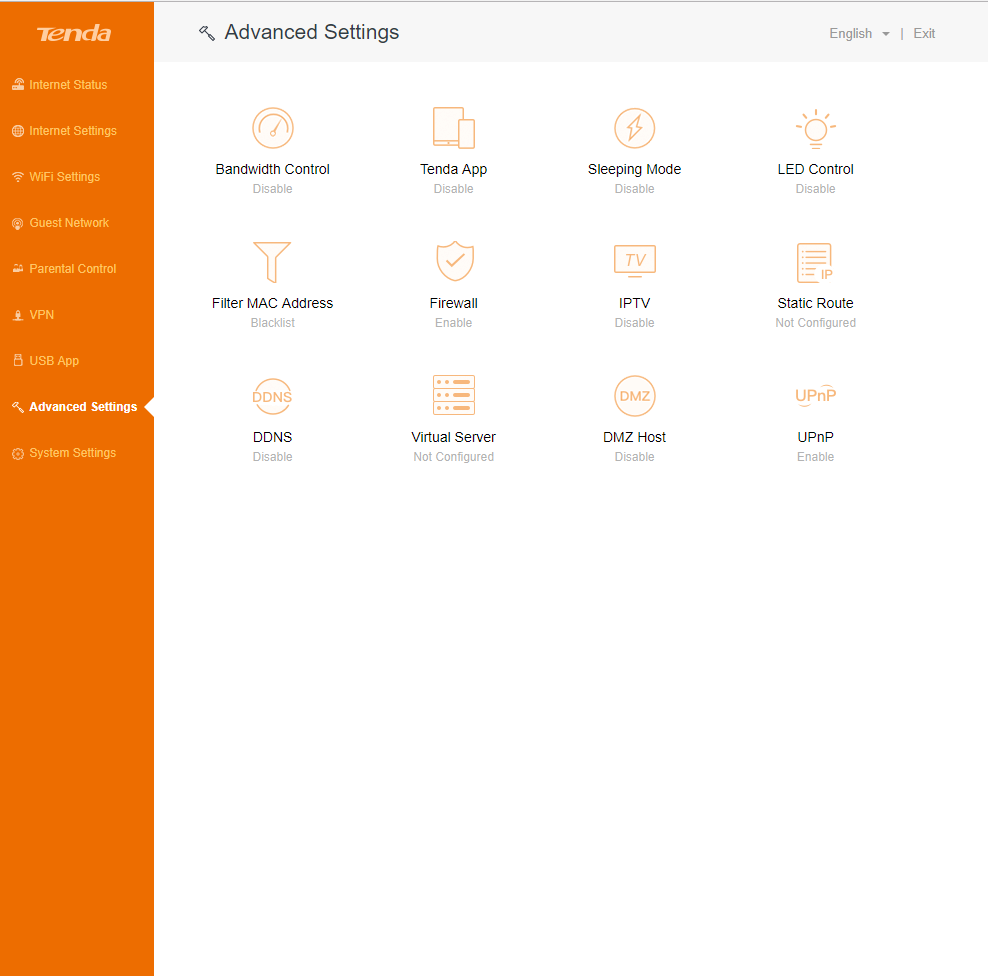The width and height of the screenshot is (988, 976).
Task: Click the language dropdown arrow
Action: [x=886, y=34]
